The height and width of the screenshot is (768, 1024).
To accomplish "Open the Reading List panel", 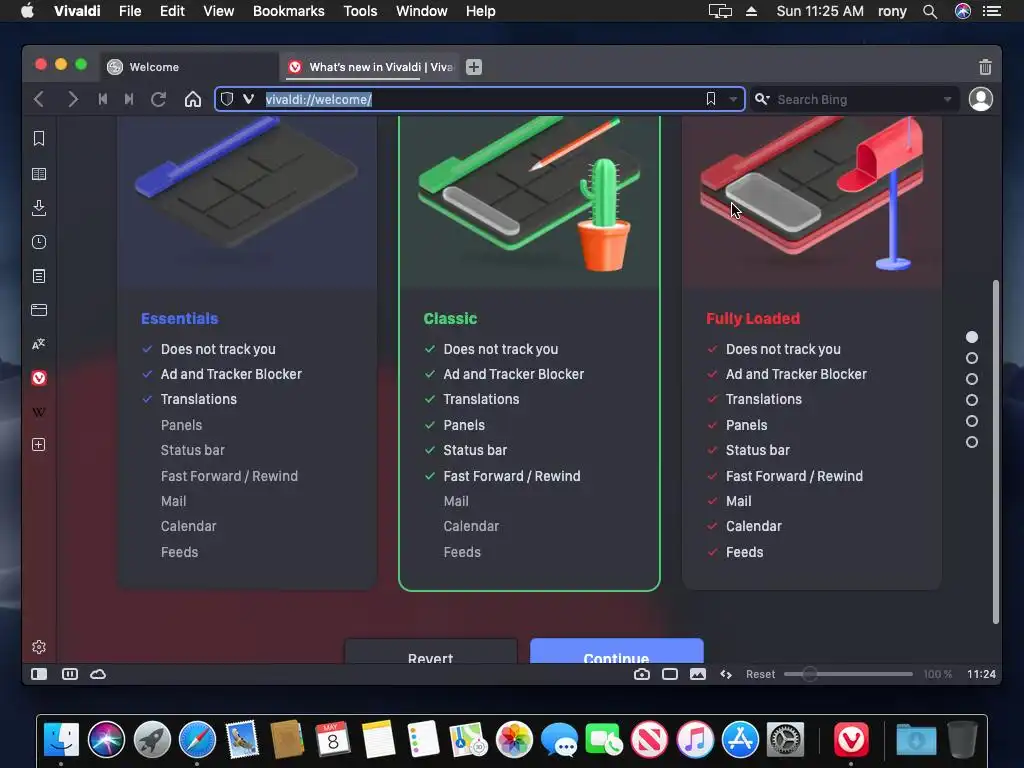I will click(x=39, y=174).
